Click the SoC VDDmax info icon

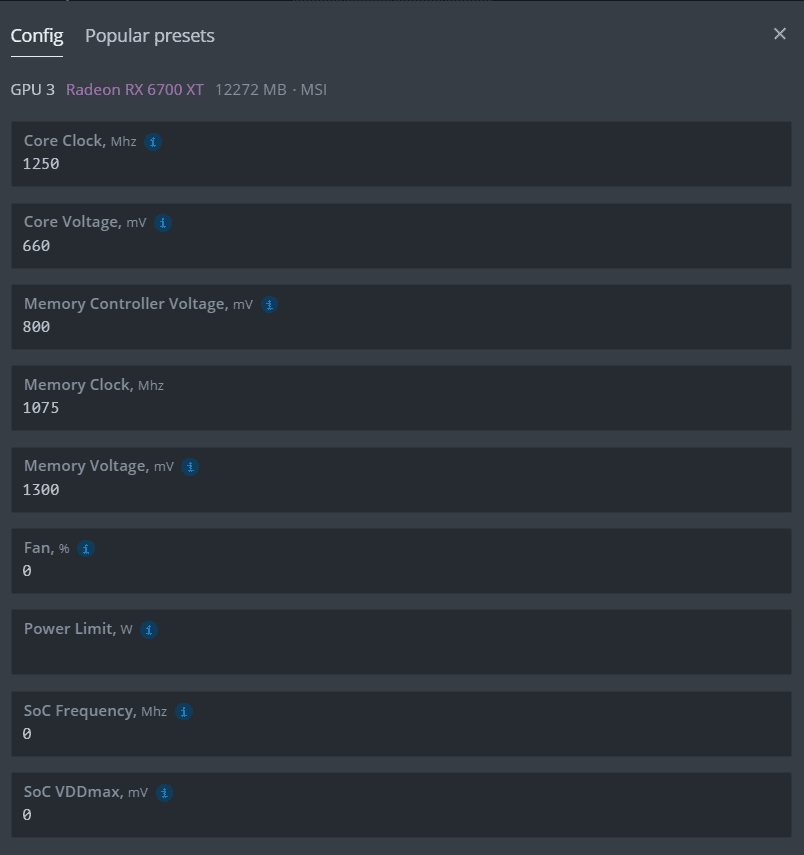click(x=165, y=793)
